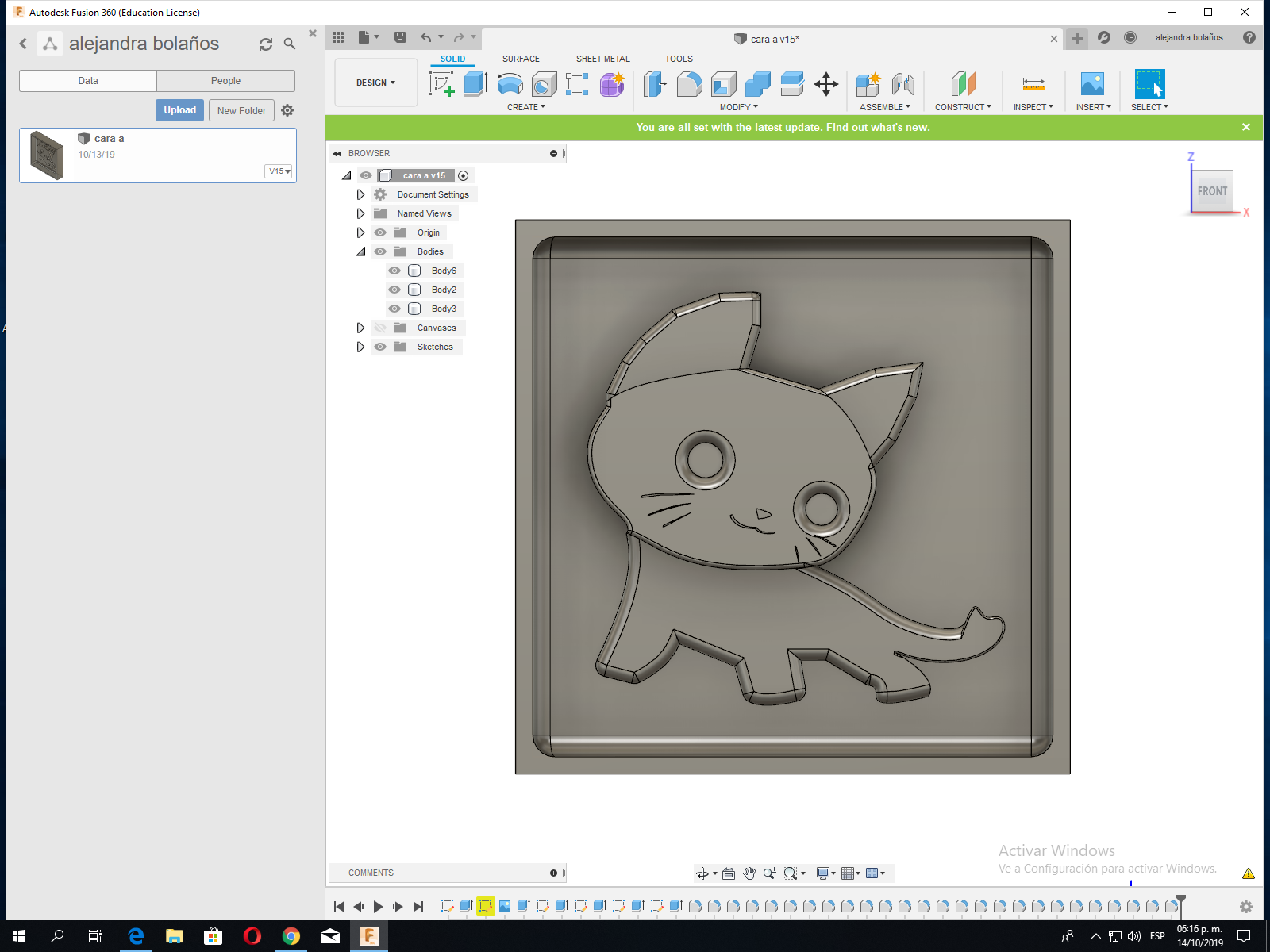This screenshot has width=1270, height=952.
Task: Click the Undo arrow
Action: point(426,37)
